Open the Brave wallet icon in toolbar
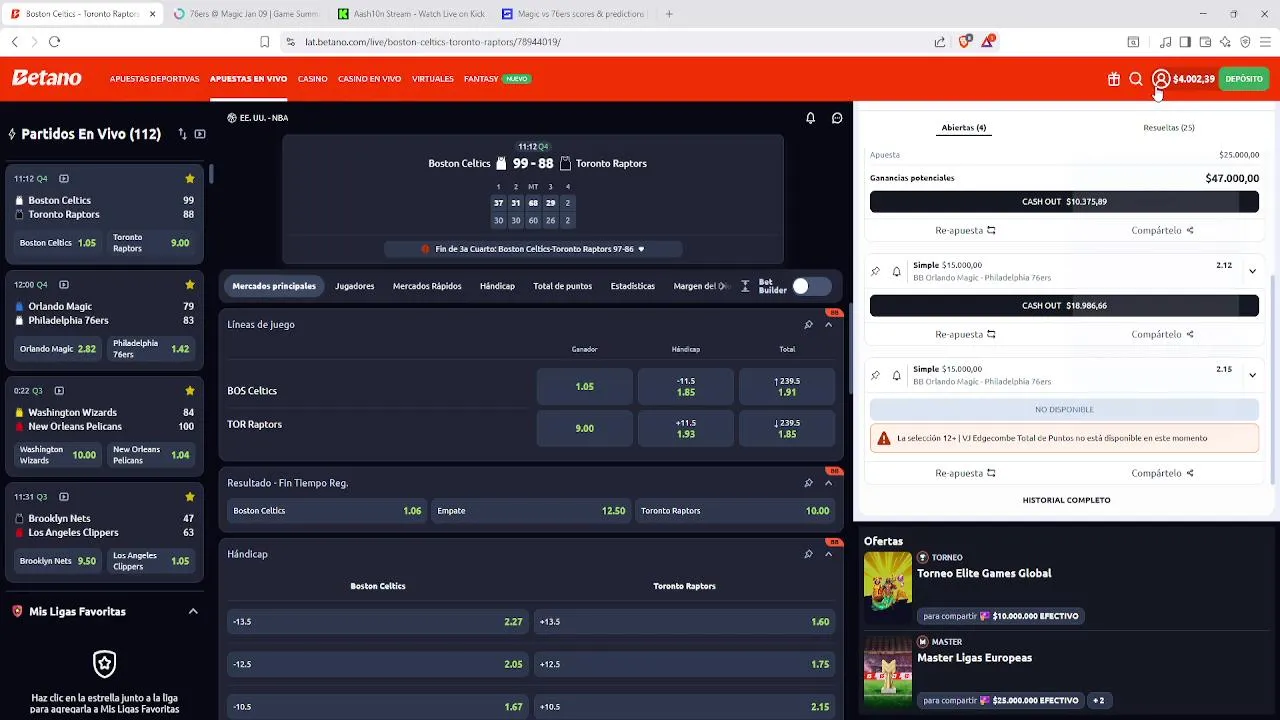1280x720 pixels. 1205,42
